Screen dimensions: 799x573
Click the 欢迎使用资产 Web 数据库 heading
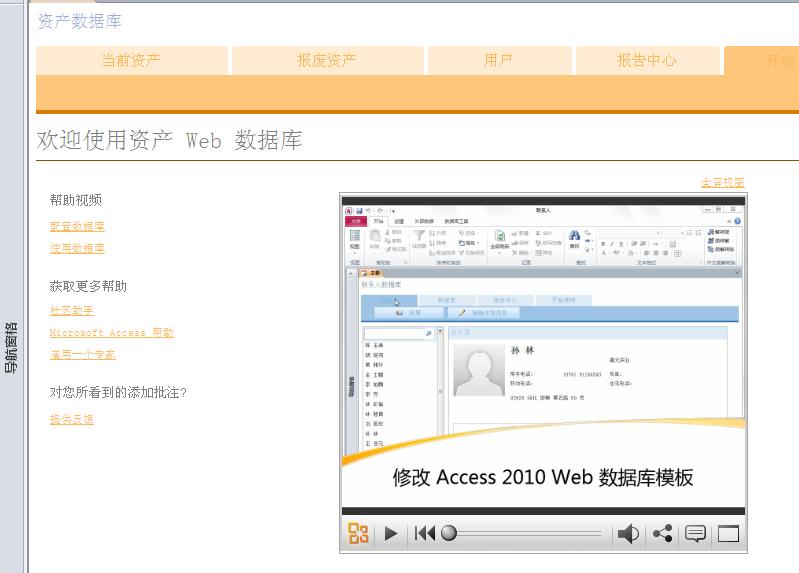point(169,140)
